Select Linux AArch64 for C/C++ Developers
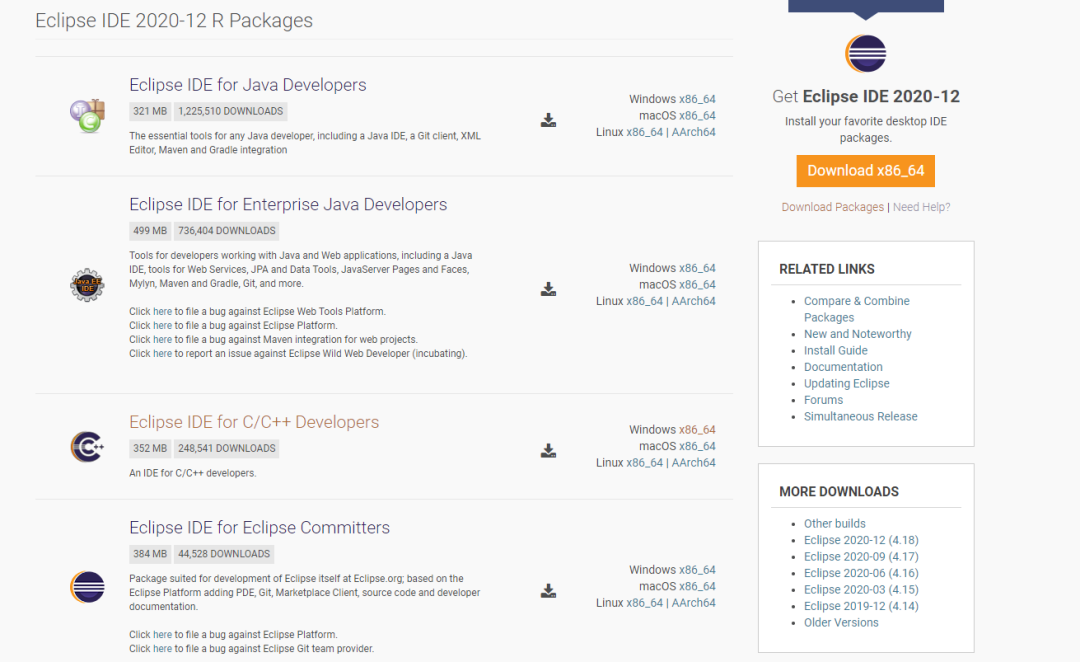 point(694,463)
